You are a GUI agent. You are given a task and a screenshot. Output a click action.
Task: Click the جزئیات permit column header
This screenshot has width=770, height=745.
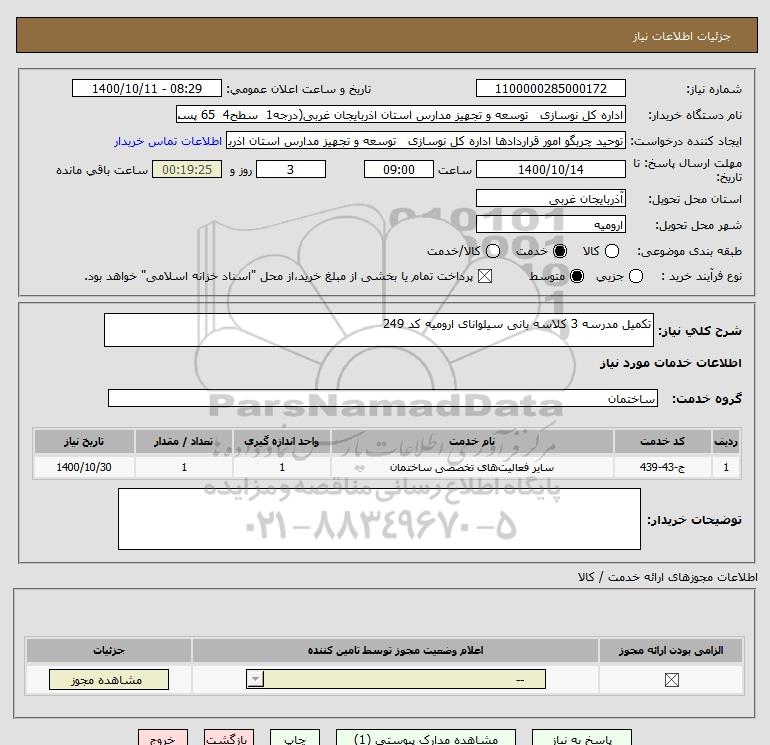[x=109, y=650]
